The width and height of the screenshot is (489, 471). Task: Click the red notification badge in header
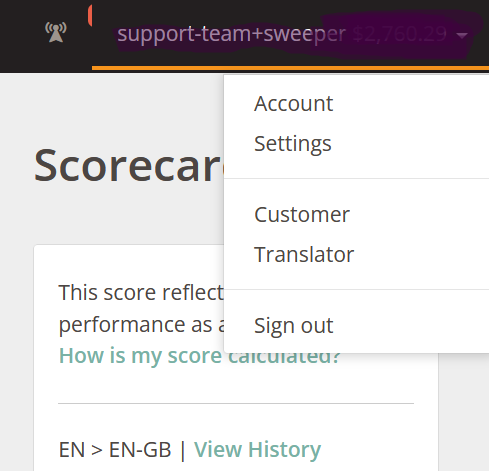pos(90,16)
